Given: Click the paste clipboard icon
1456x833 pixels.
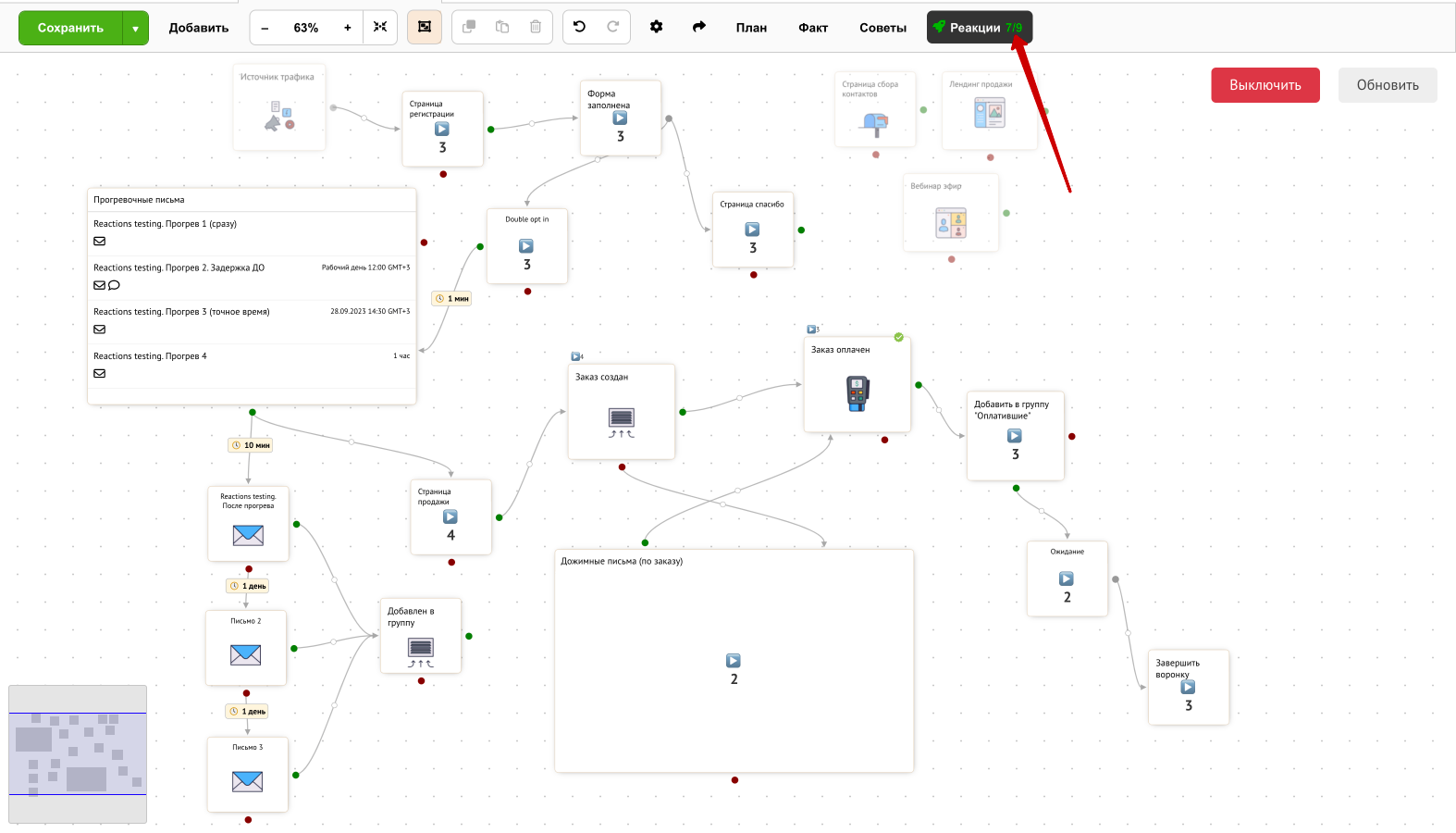Looking at the screenshot, I should click(x=502, y=27).
